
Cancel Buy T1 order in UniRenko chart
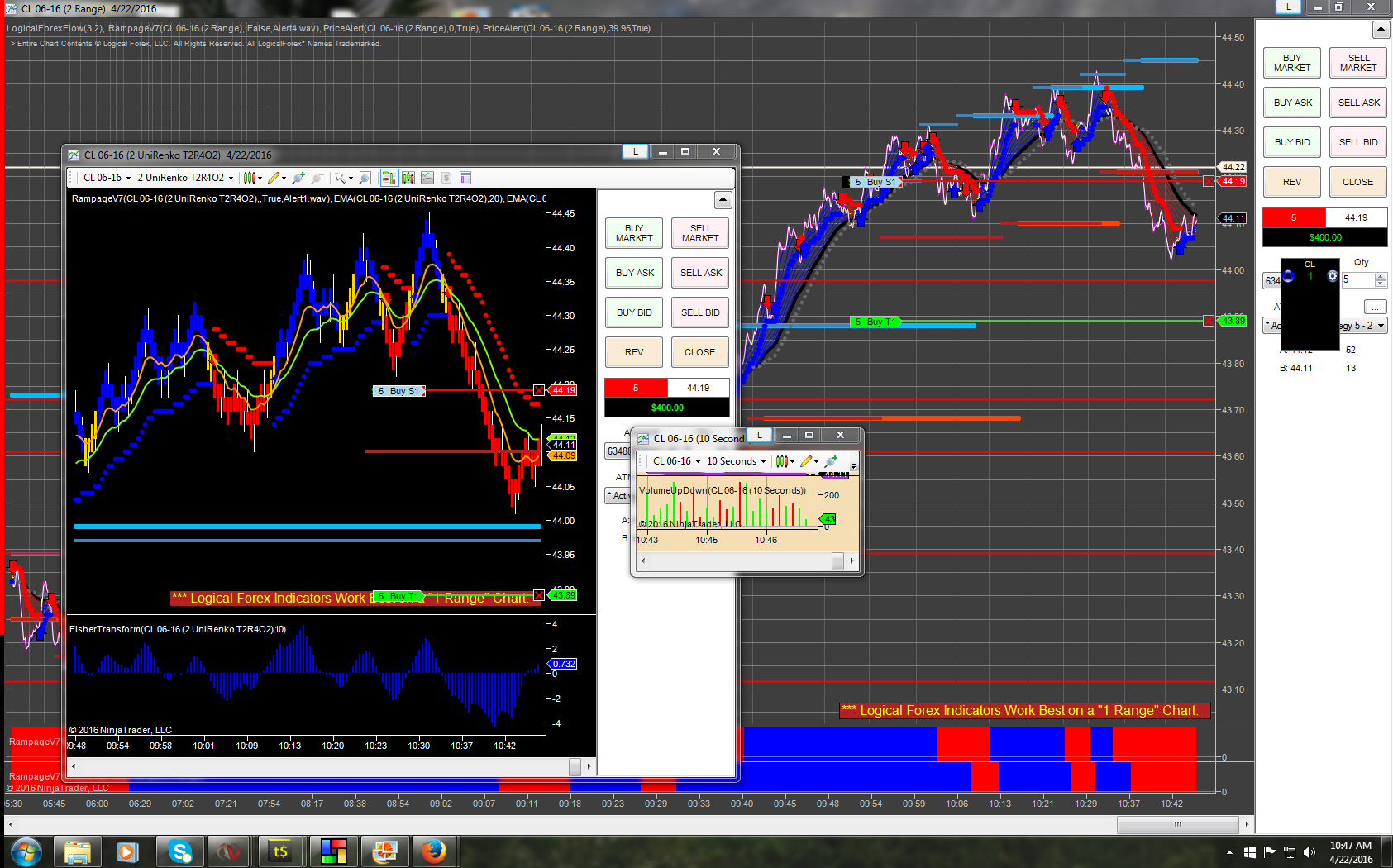(x=539, y=595)
